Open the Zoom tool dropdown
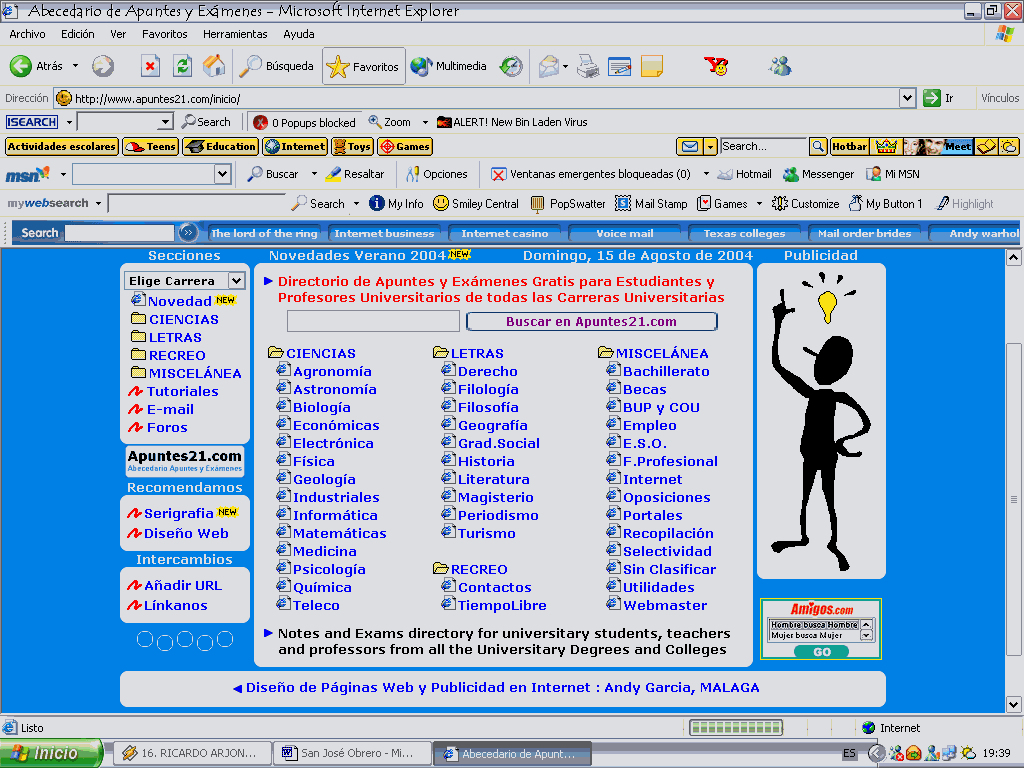 [425, 122]
